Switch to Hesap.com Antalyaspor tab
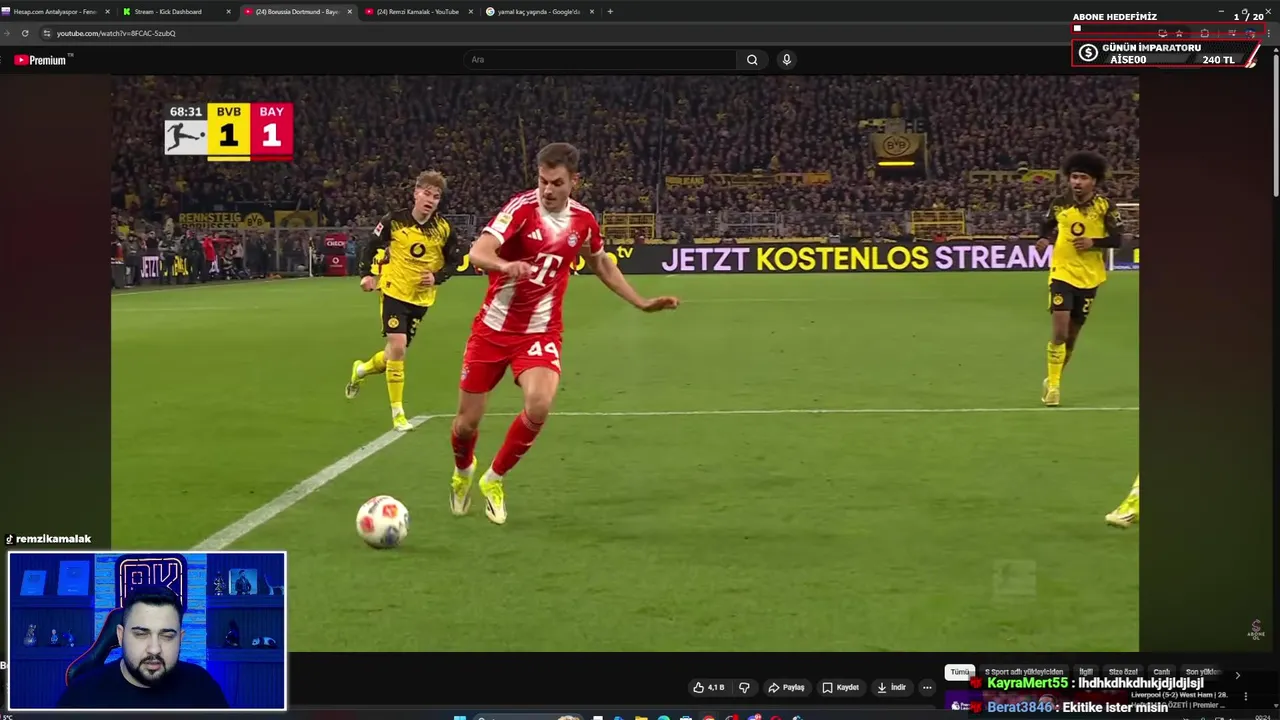 tap(54, 12)
